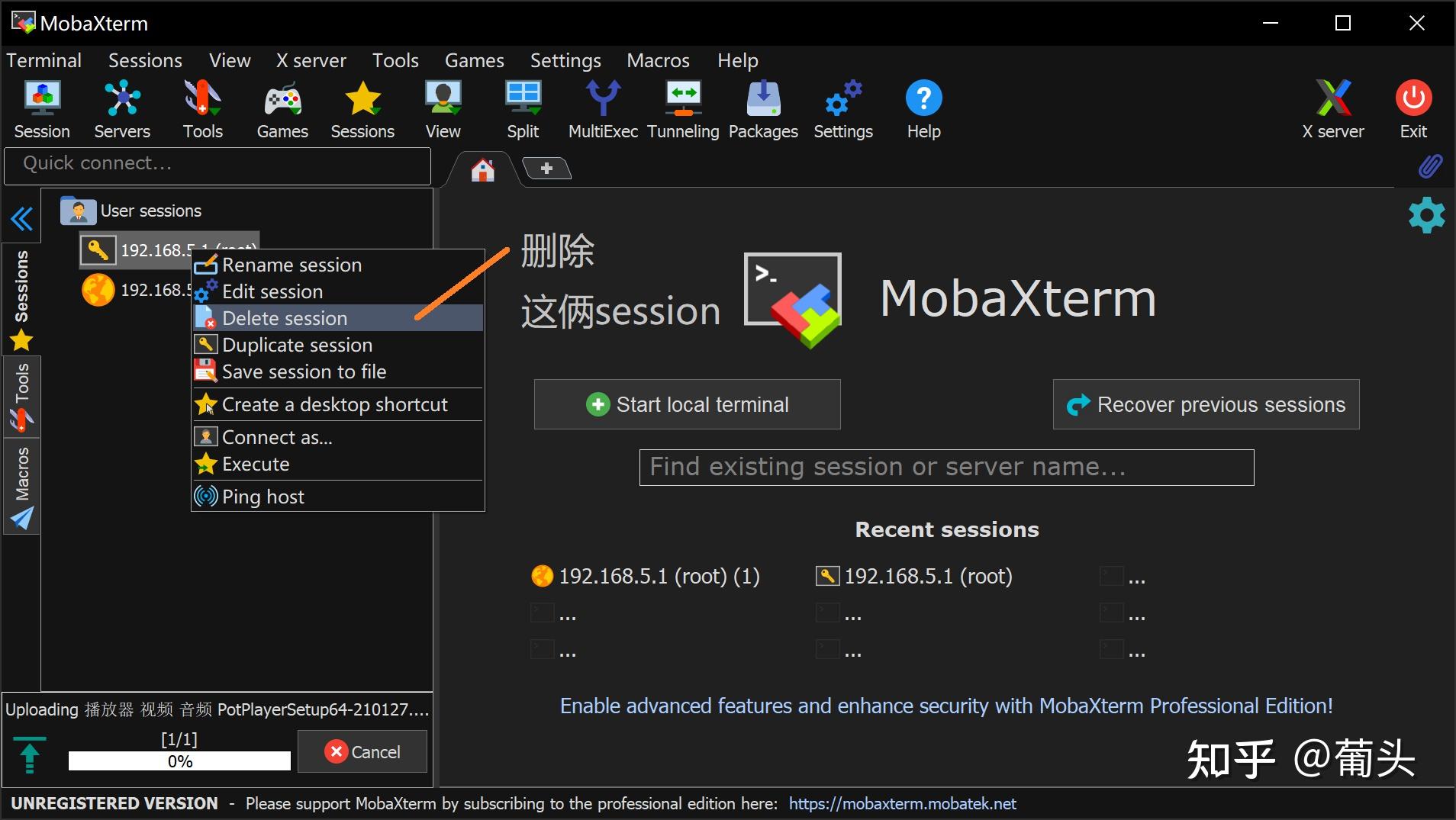Image resolution: width=1456 pixels, height=820 pixels.
Task: Open the Sessions menu
Action: click(145, 60)
